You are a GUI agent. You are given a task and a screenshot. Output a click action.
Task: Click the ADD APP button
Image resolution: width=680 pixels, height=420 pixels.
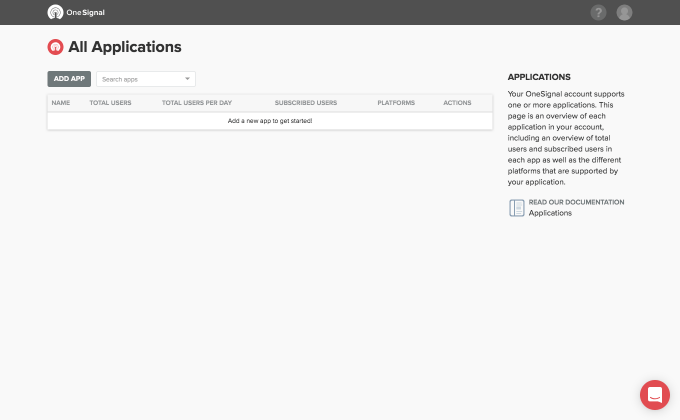[x=69, y=79]
